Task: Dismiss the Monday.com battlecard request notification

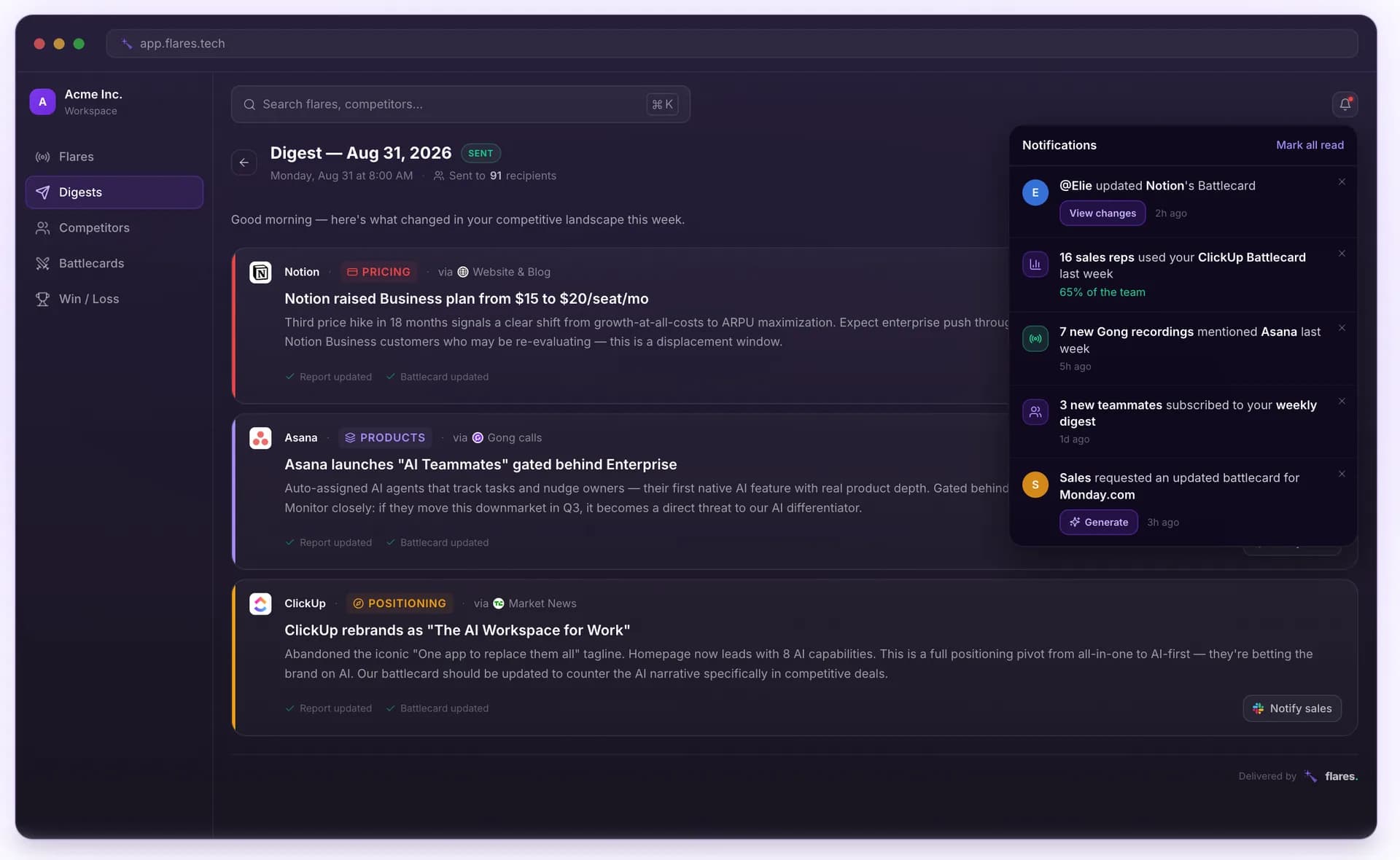Action: point(1342,474)
